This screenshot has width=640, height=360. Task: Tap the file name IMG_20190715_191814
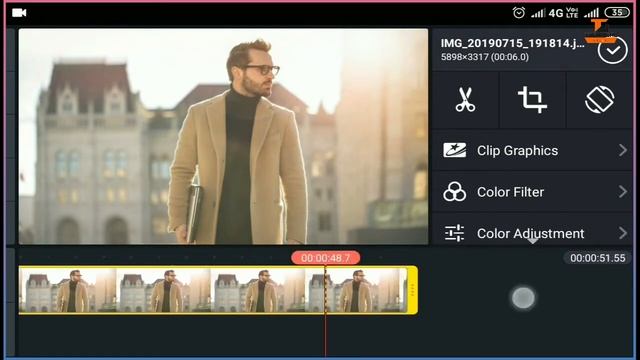(512, 44)
